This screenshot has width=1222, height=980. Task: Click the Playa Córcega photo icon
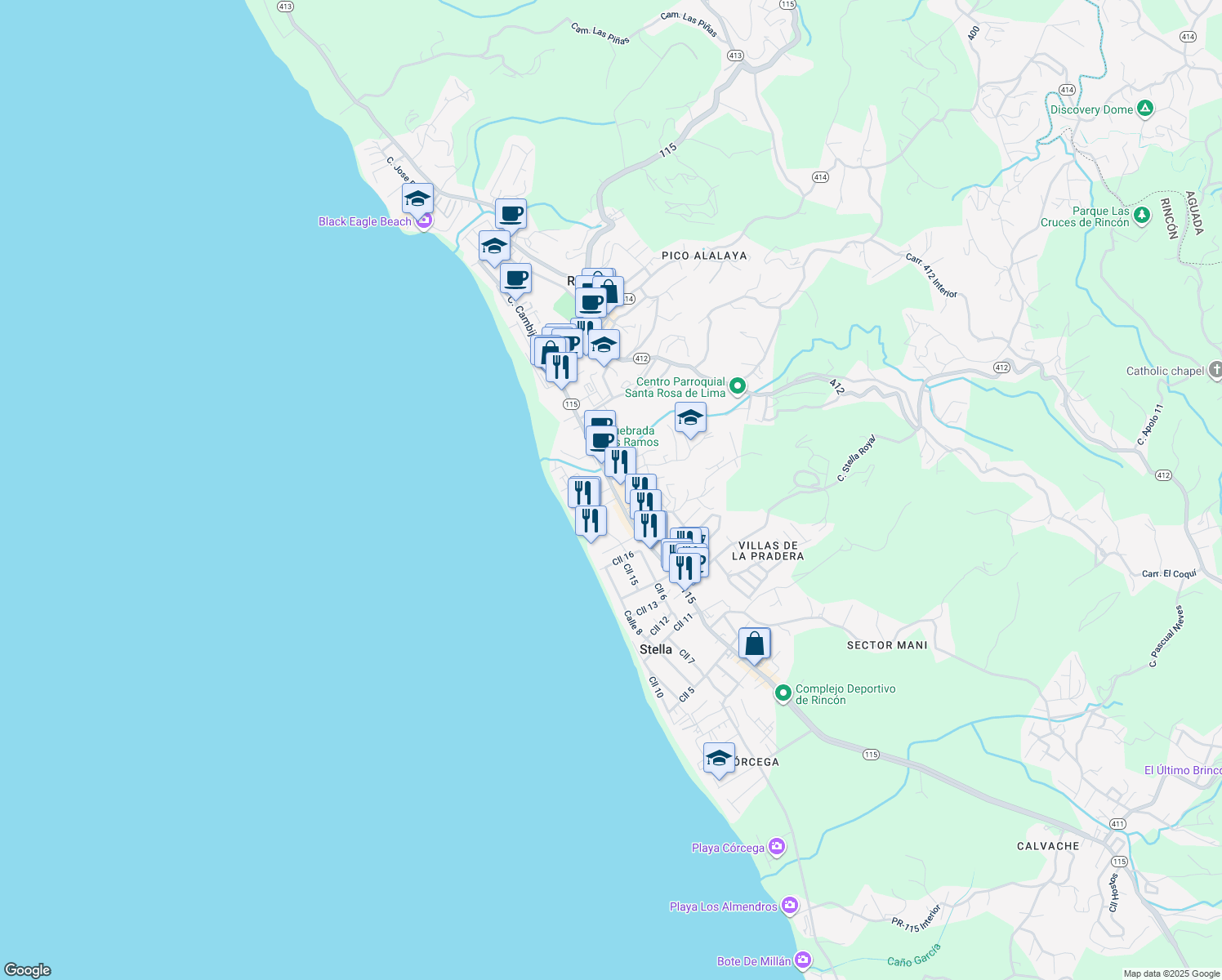point(776,847)
